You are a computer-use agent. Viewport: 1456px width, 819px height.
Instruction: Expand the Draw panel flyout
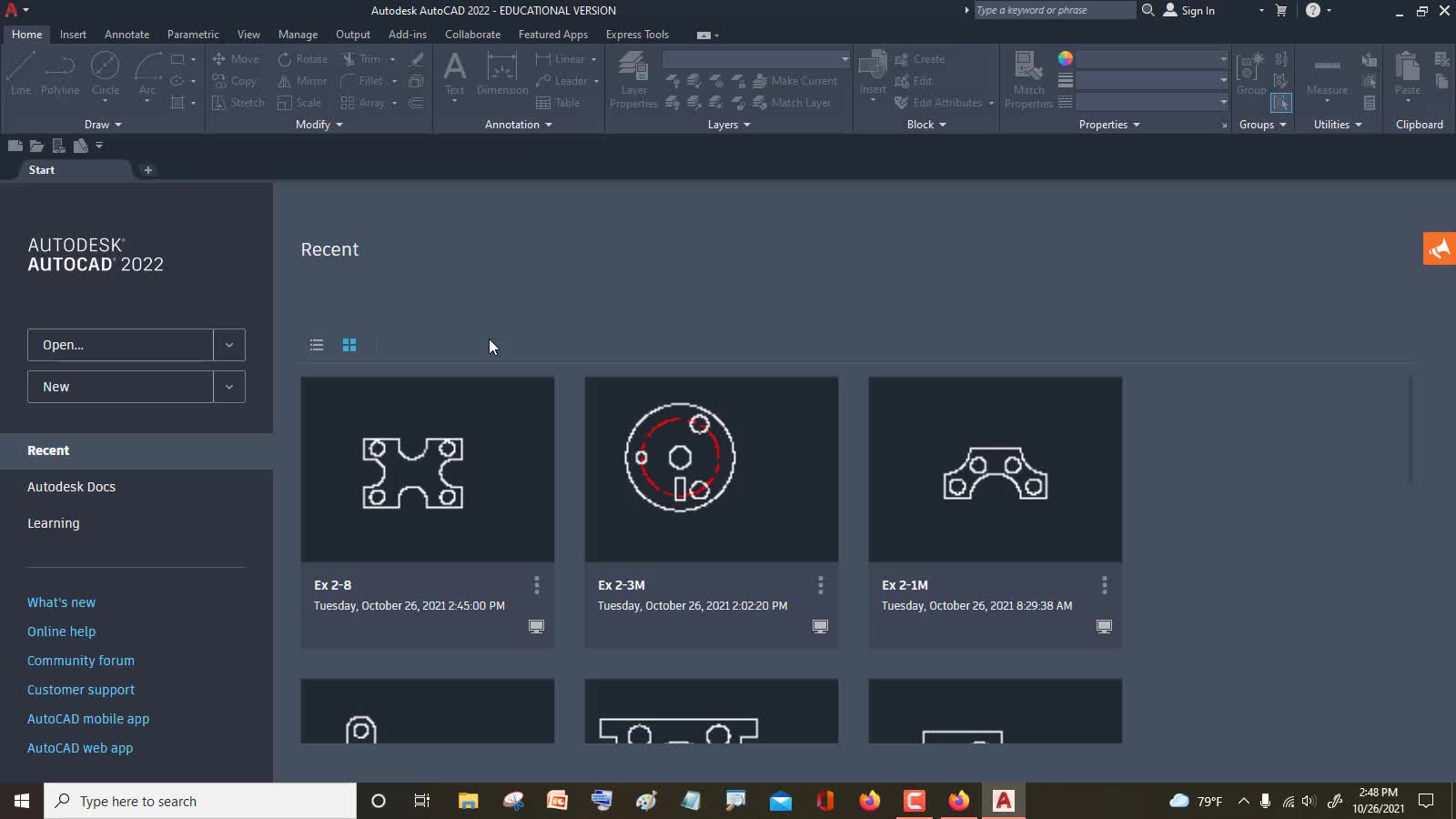point(103,125)
